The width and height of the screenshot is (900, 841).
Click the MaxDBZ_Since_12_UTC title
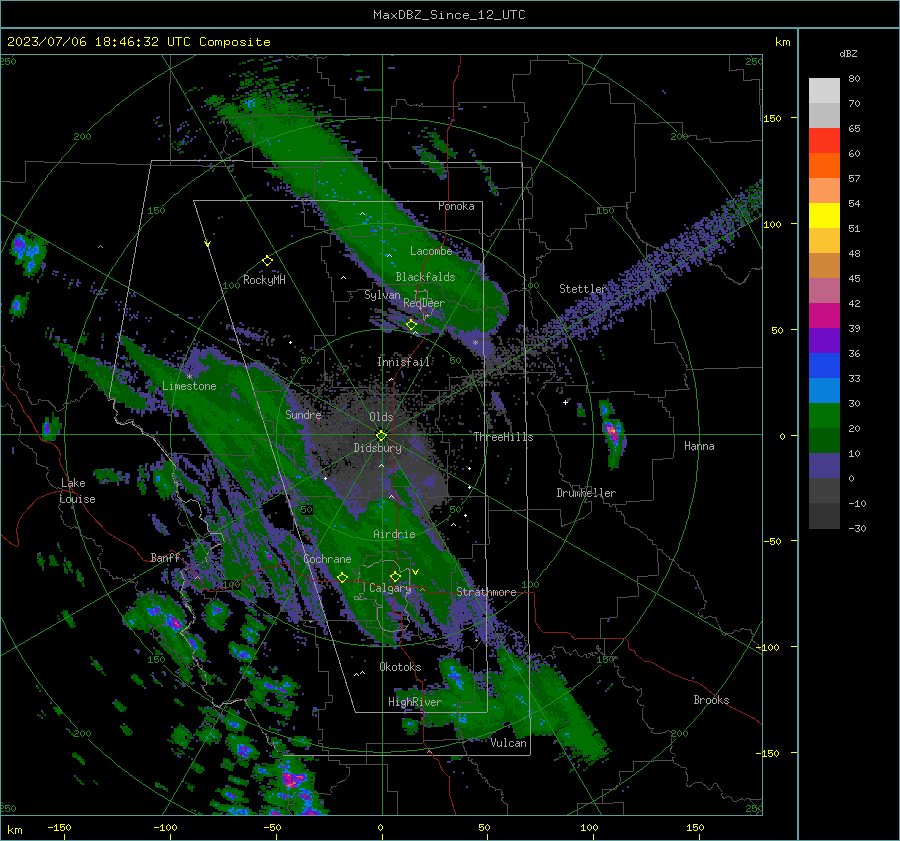[x=449, y=15]
